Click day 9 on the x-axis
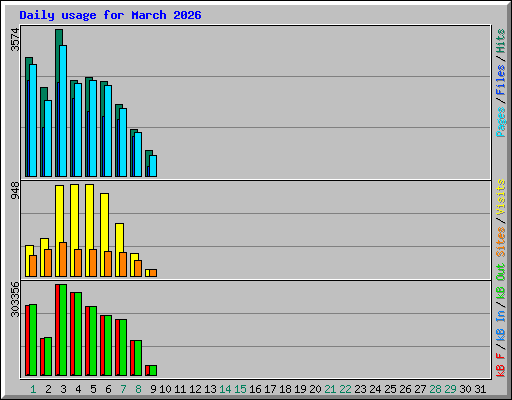This screenshot has height=400, width=512. tap(153, 389)
